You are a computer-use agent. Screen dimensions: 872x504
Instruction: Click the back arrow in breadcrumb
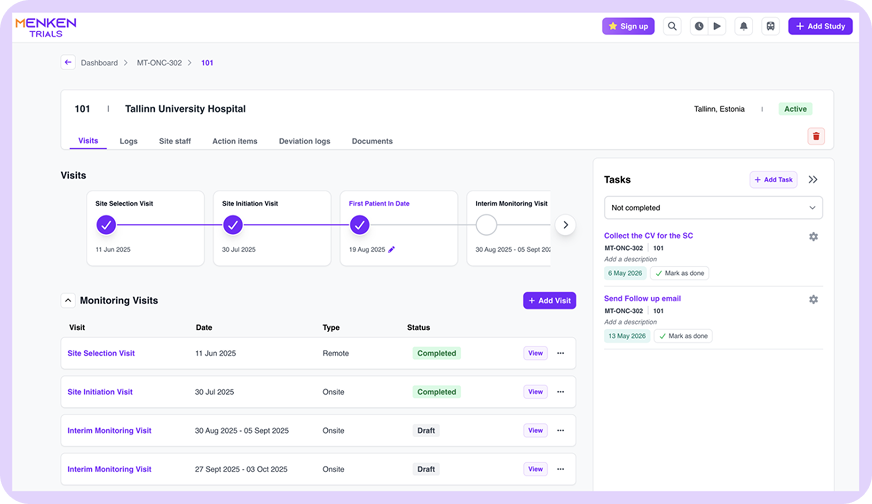[68, 62]
